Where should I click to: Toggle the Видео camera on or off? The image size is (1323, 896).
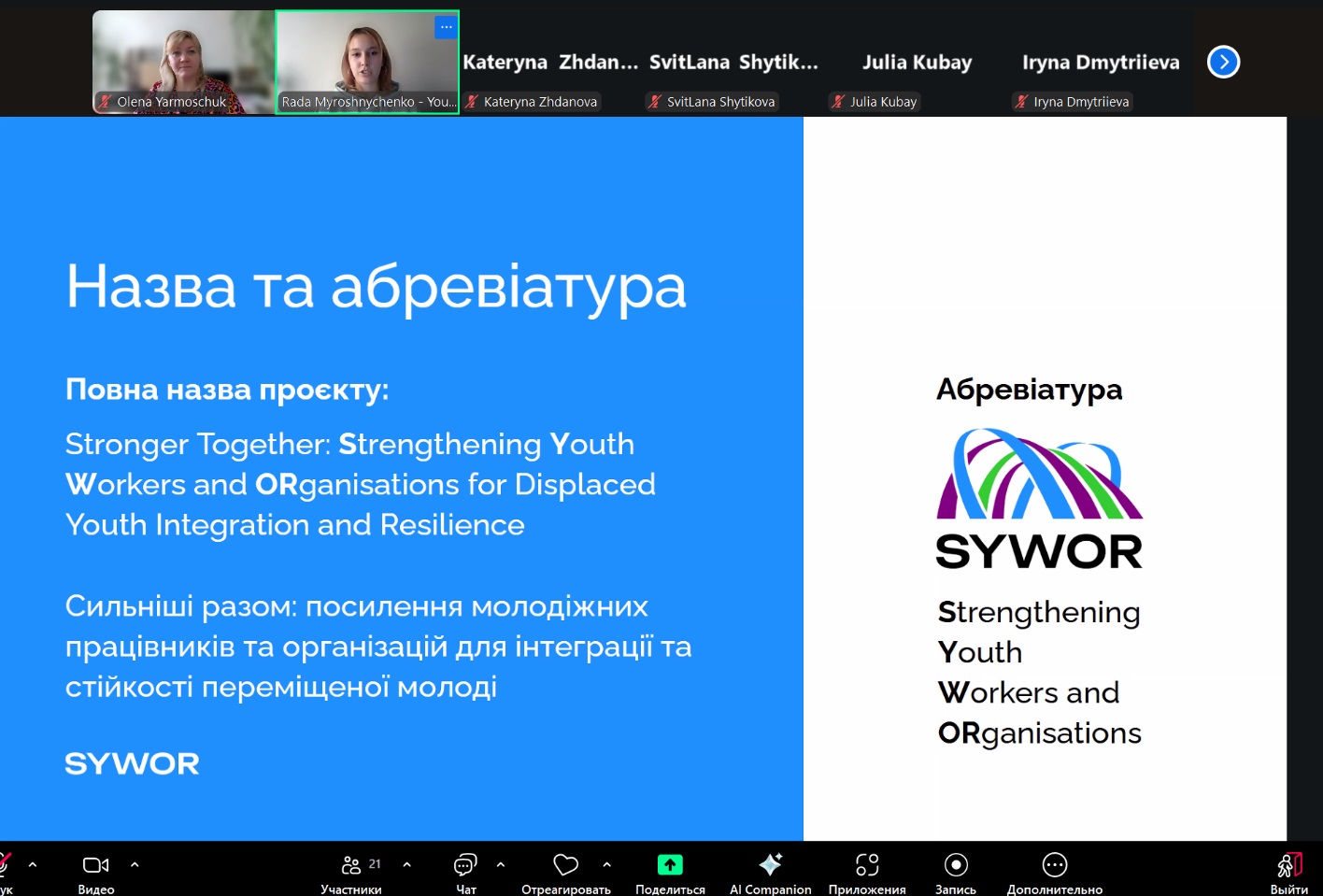95,865
